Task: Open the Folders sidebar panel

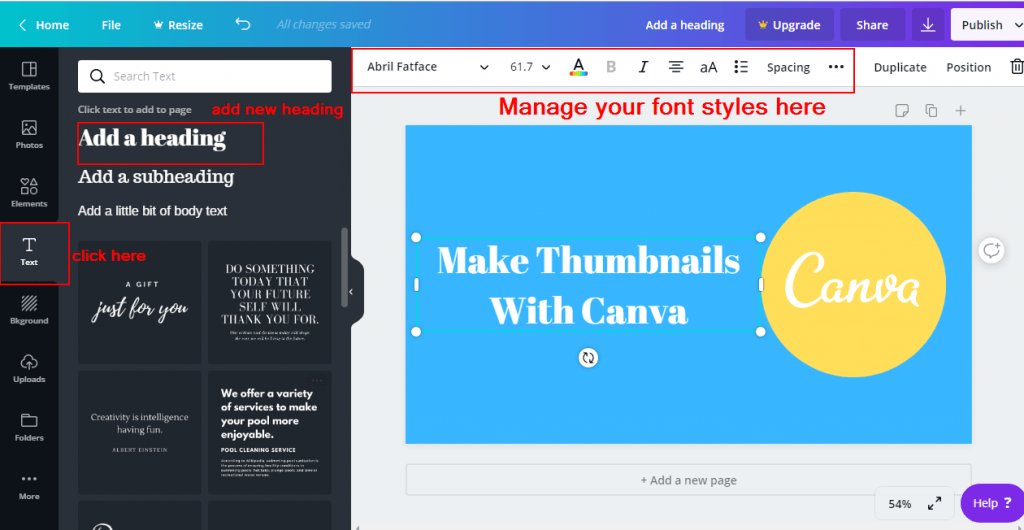Action: tap(29, 427)
